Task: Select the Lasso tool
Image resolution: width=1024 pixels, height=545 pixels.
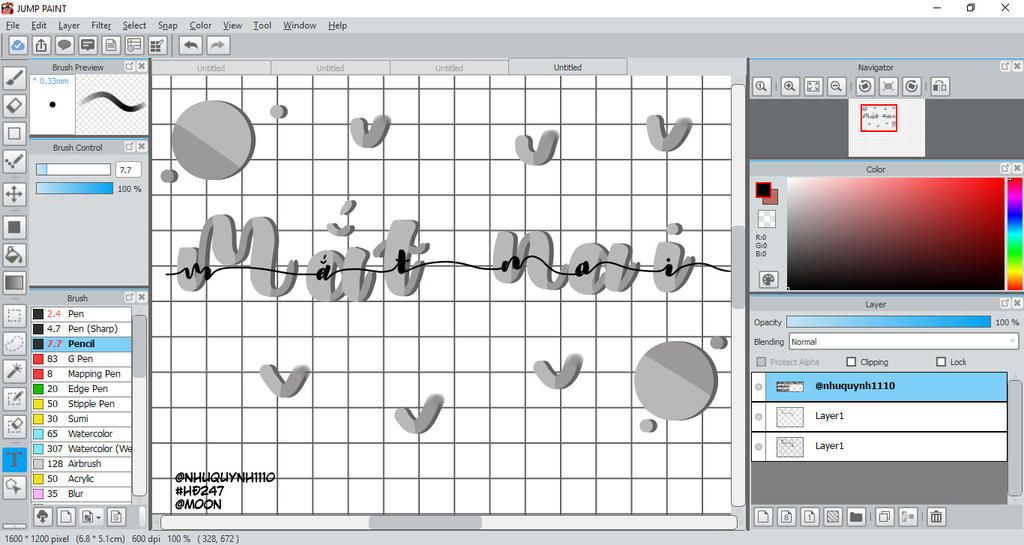Action: pos(14,344)
